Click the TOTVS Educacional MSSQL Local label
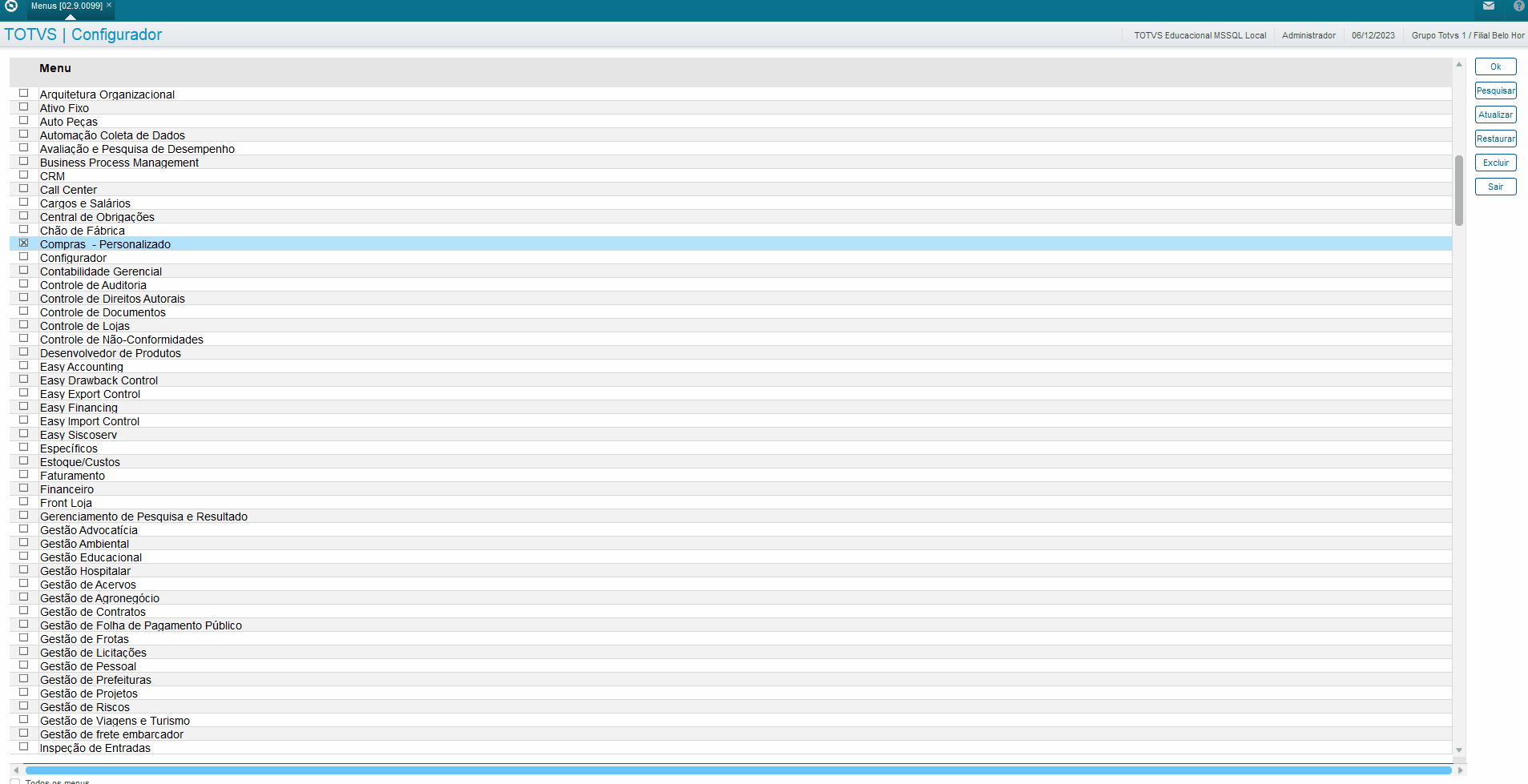 pos(1199,35)
